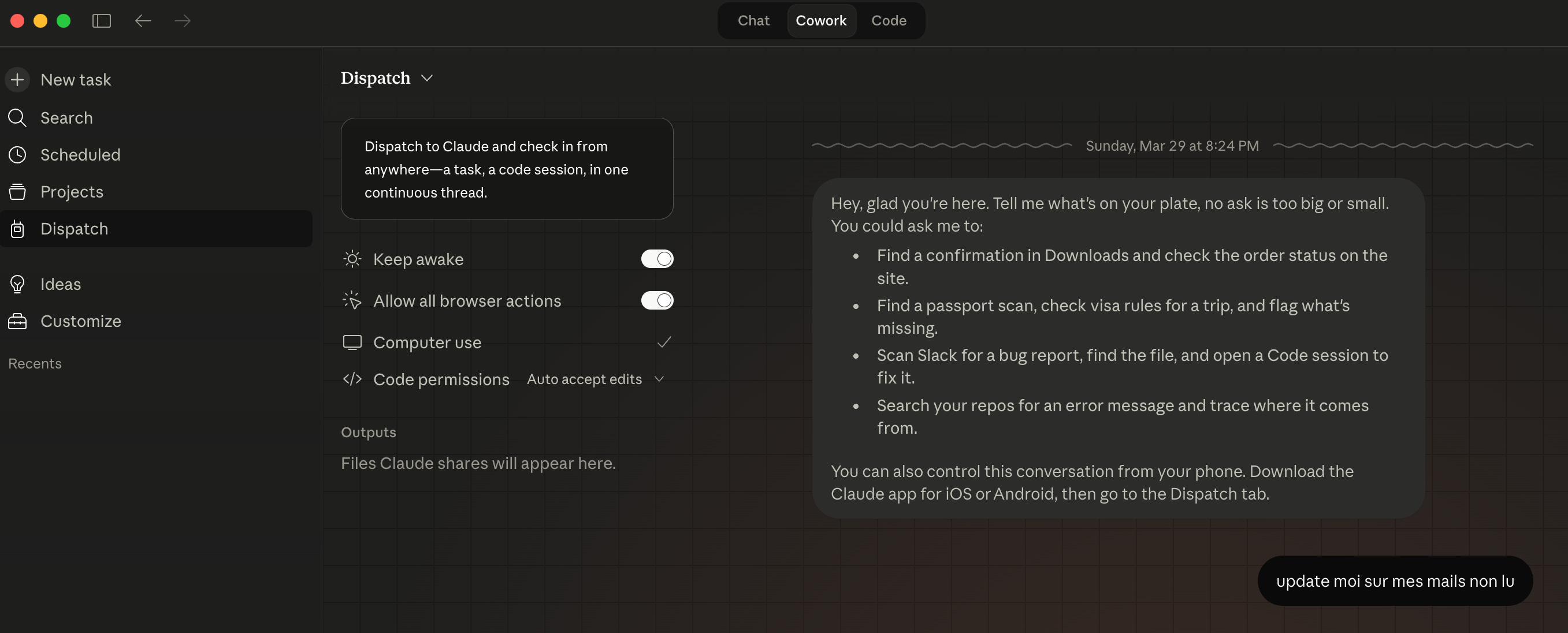Disable the Keep awake switch
Viewport: 1568px width, 633px height.
[x=657, y=259]
